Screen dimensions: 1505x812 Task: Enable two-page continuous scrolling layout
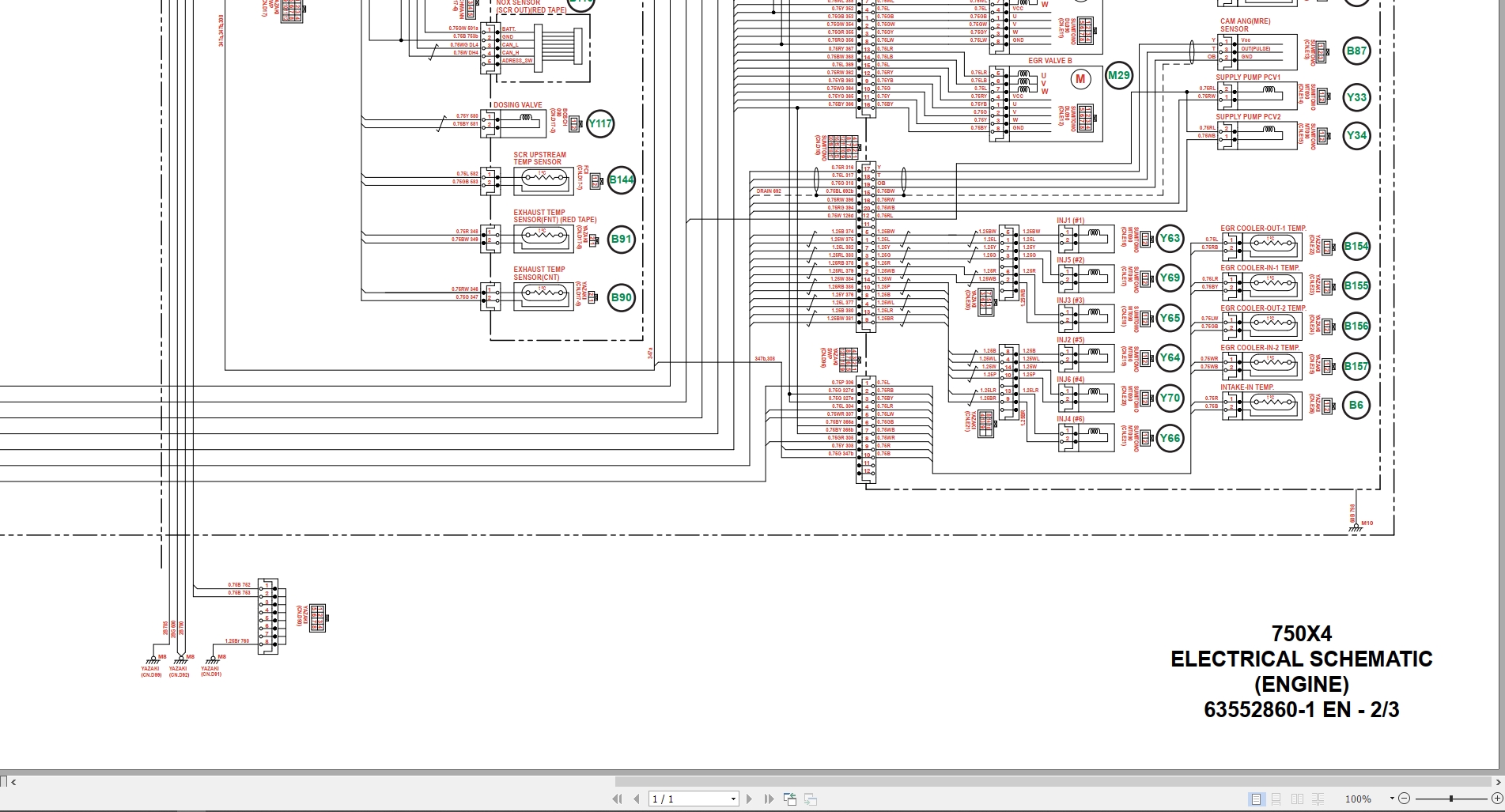[x=1317, y=799]
